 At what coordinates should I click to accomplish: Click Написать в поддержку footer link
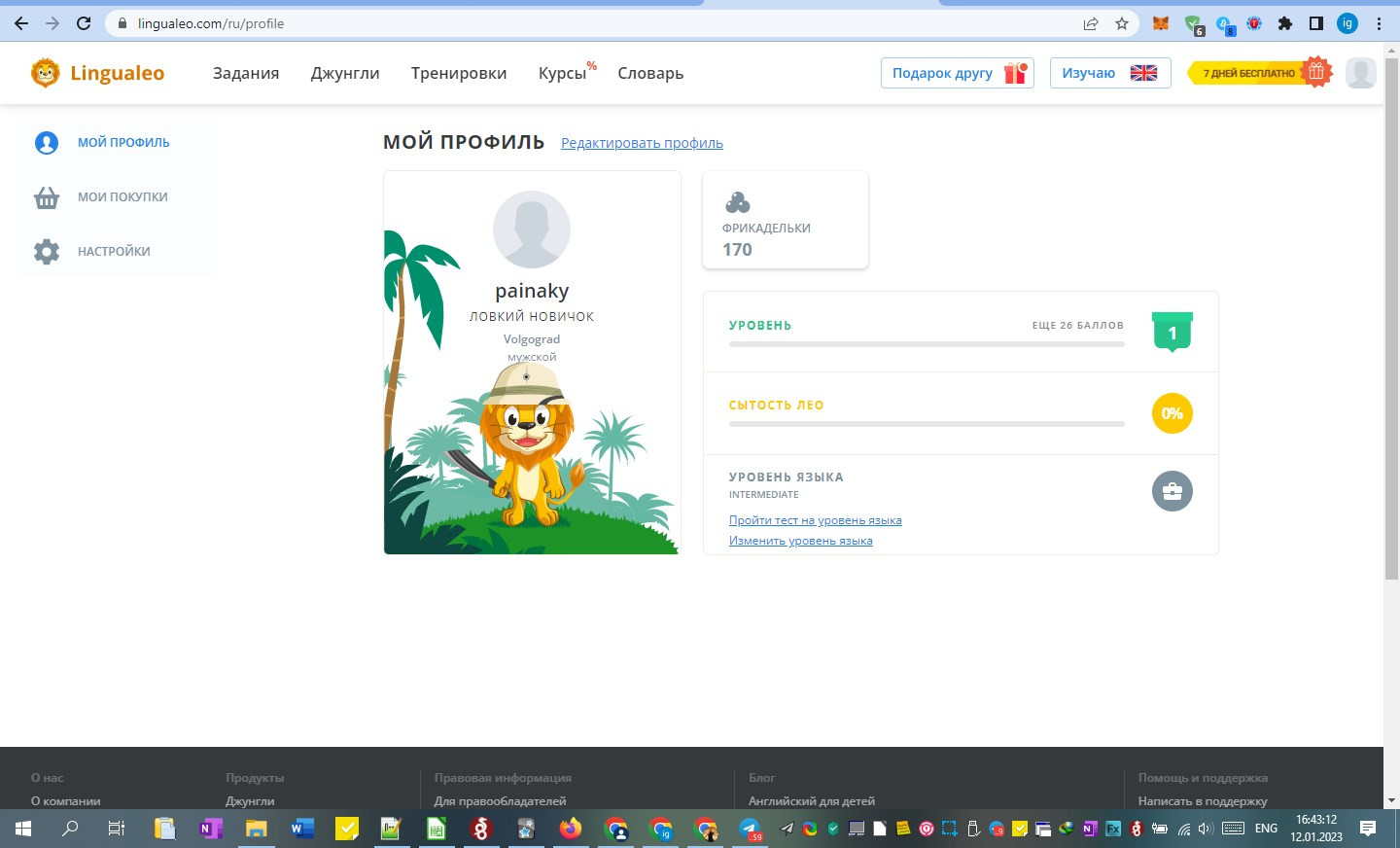click(x=1203, y=801)
